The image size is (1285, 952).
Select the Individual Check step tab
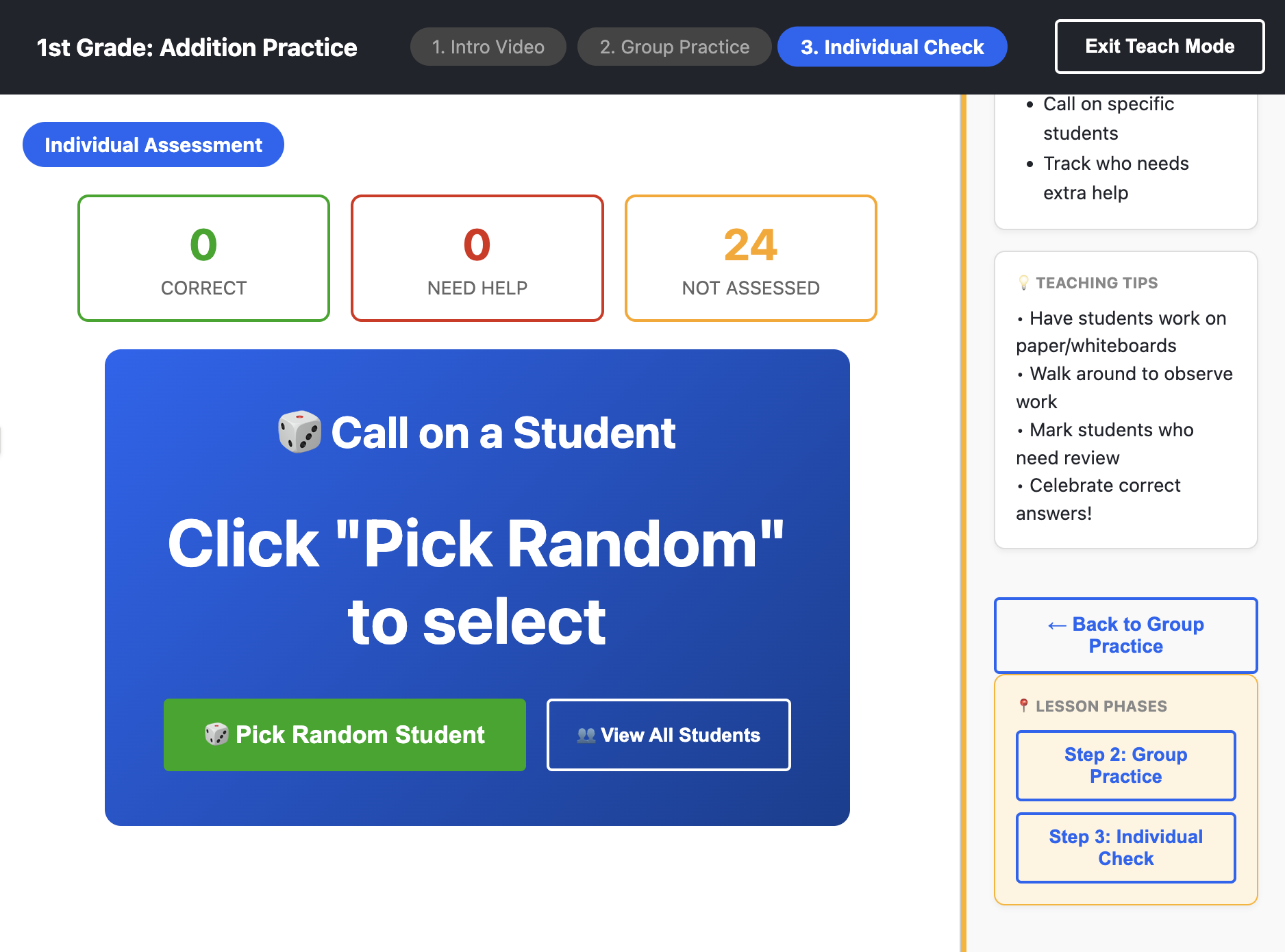892,47
